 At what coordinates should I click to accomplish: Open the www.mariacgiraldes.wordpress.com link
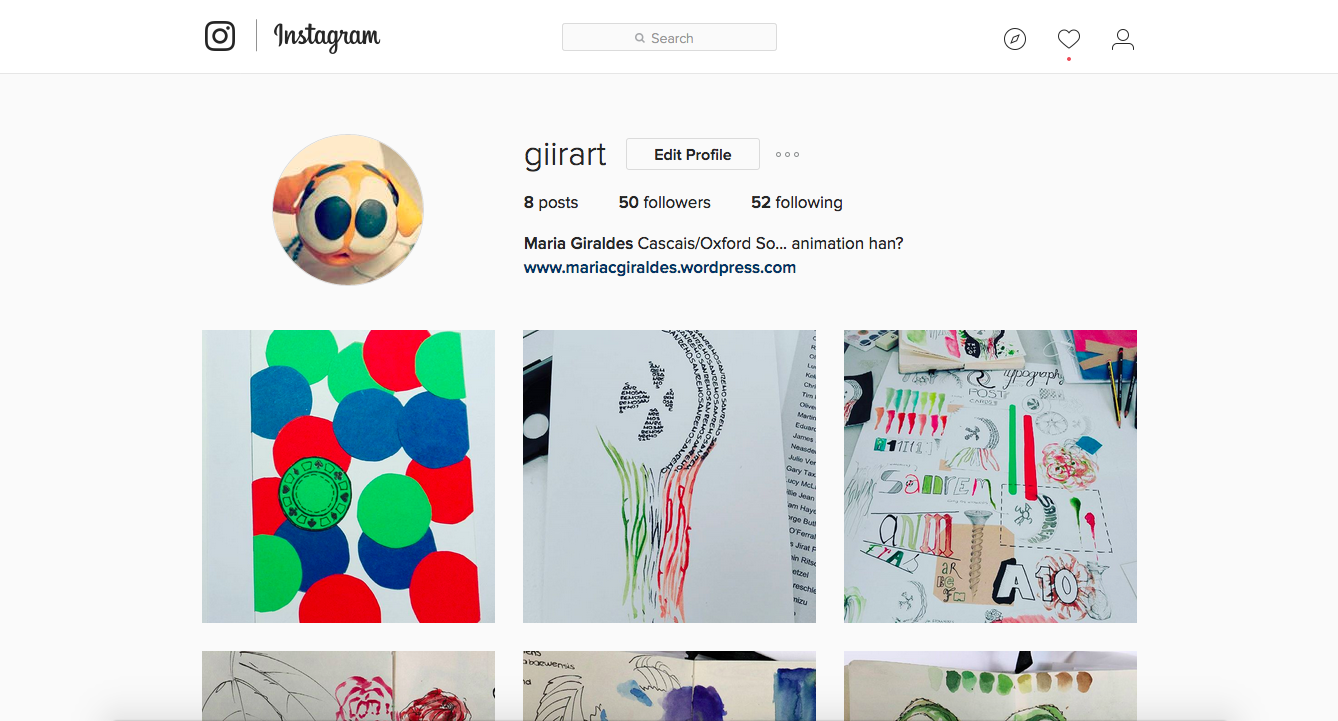coord(660,267)
